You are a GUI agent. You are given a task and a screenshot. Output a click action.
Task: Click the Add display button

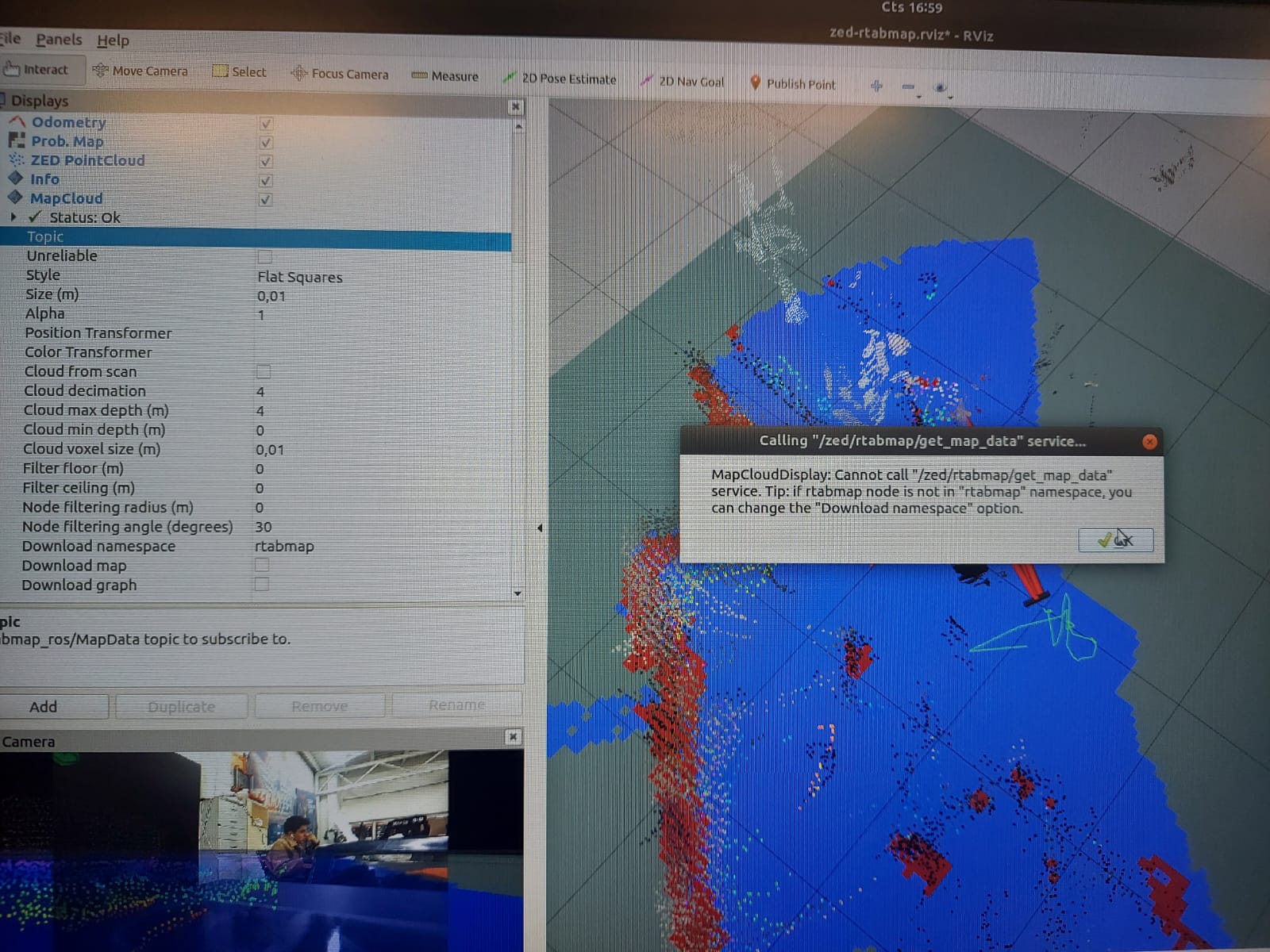coord(44,706)
